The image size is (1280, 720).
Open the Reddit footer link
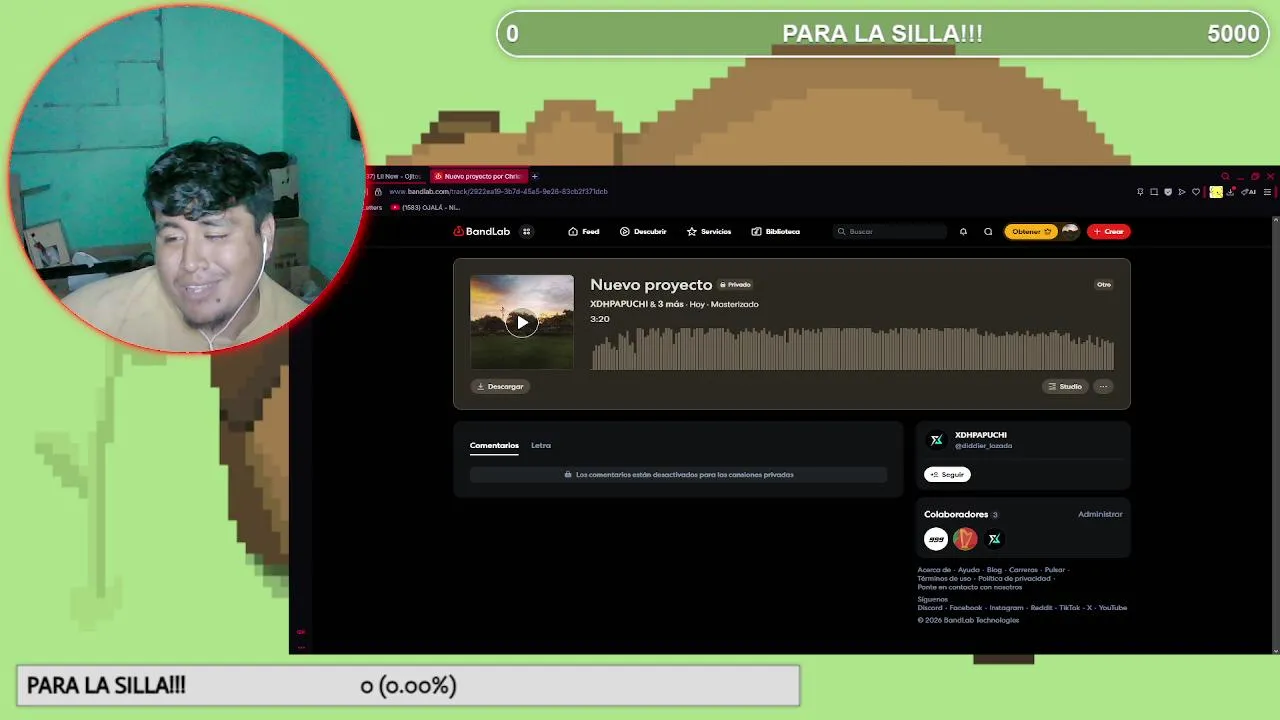pyautogui.click(x=1041, y=608)
